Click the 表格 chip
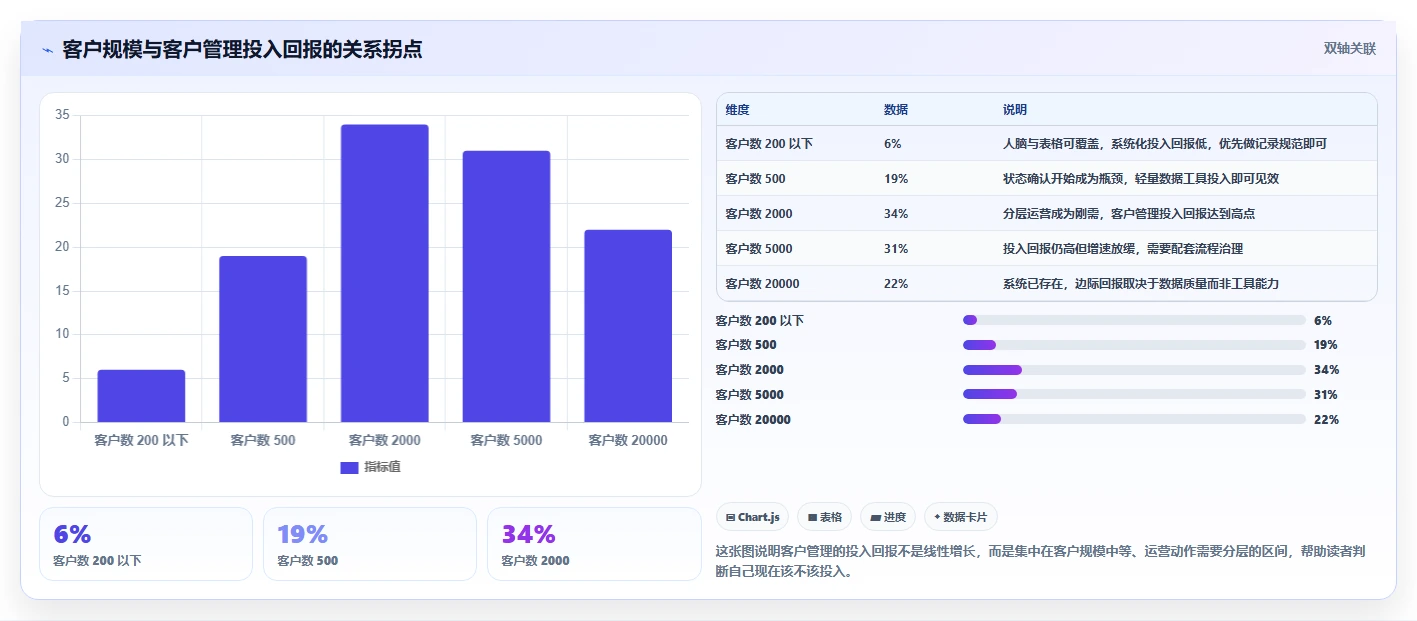The image size is (1417, 621). [825, 517]
